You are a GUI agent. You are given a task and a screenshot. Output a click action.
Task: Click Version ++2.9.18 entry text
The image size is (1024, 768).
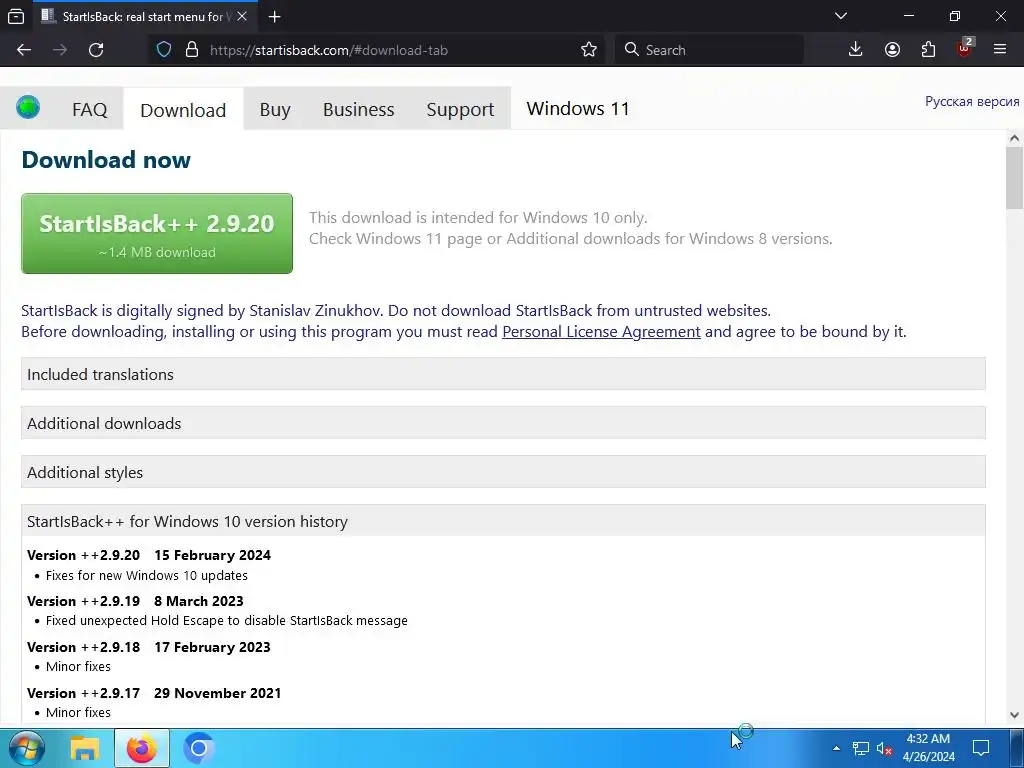pyautogui.click(x=149, y=647)
